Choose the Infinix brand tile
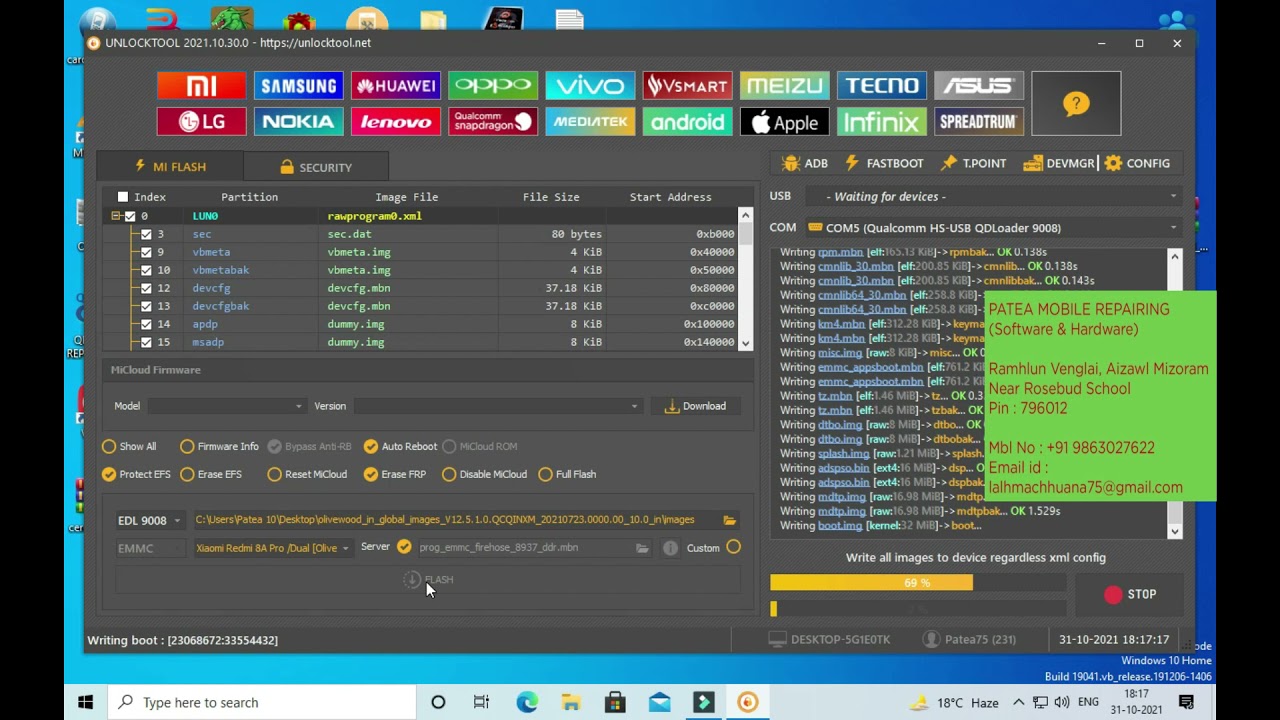This screenshot has width=1280, height=720. (881, 122)
